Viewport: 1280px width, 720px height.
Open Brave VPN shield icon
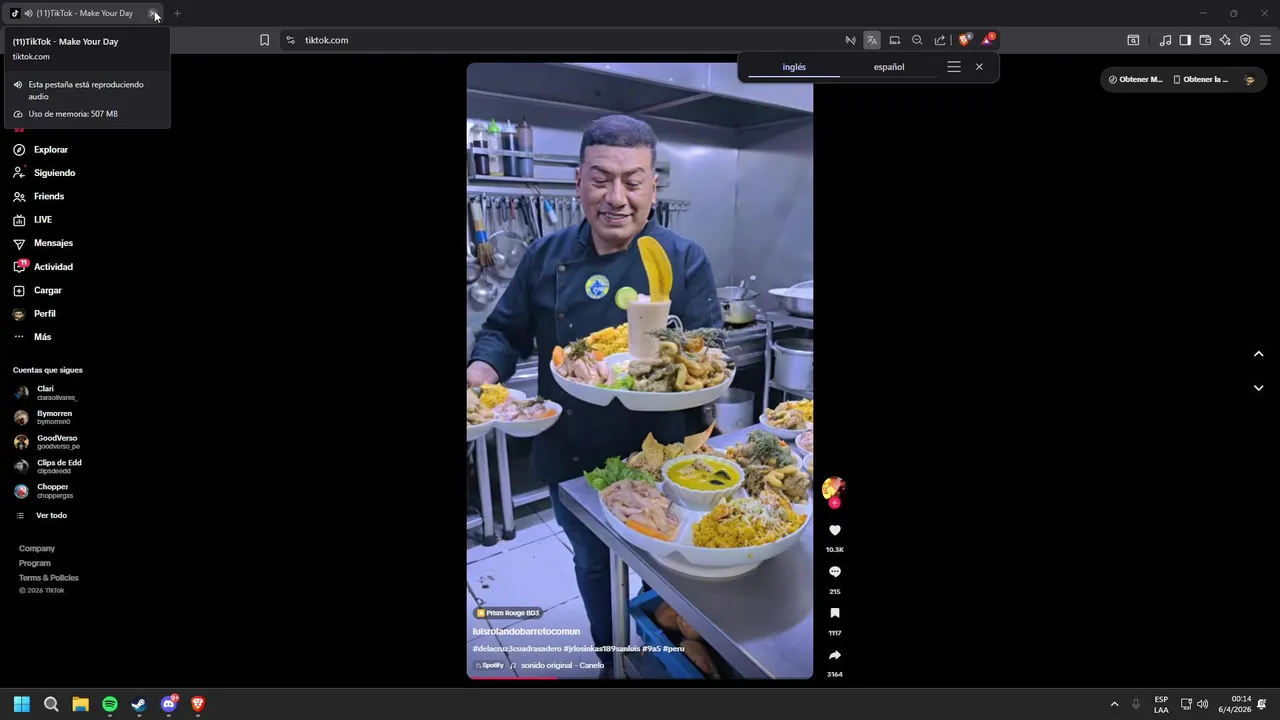point(1245,40)
